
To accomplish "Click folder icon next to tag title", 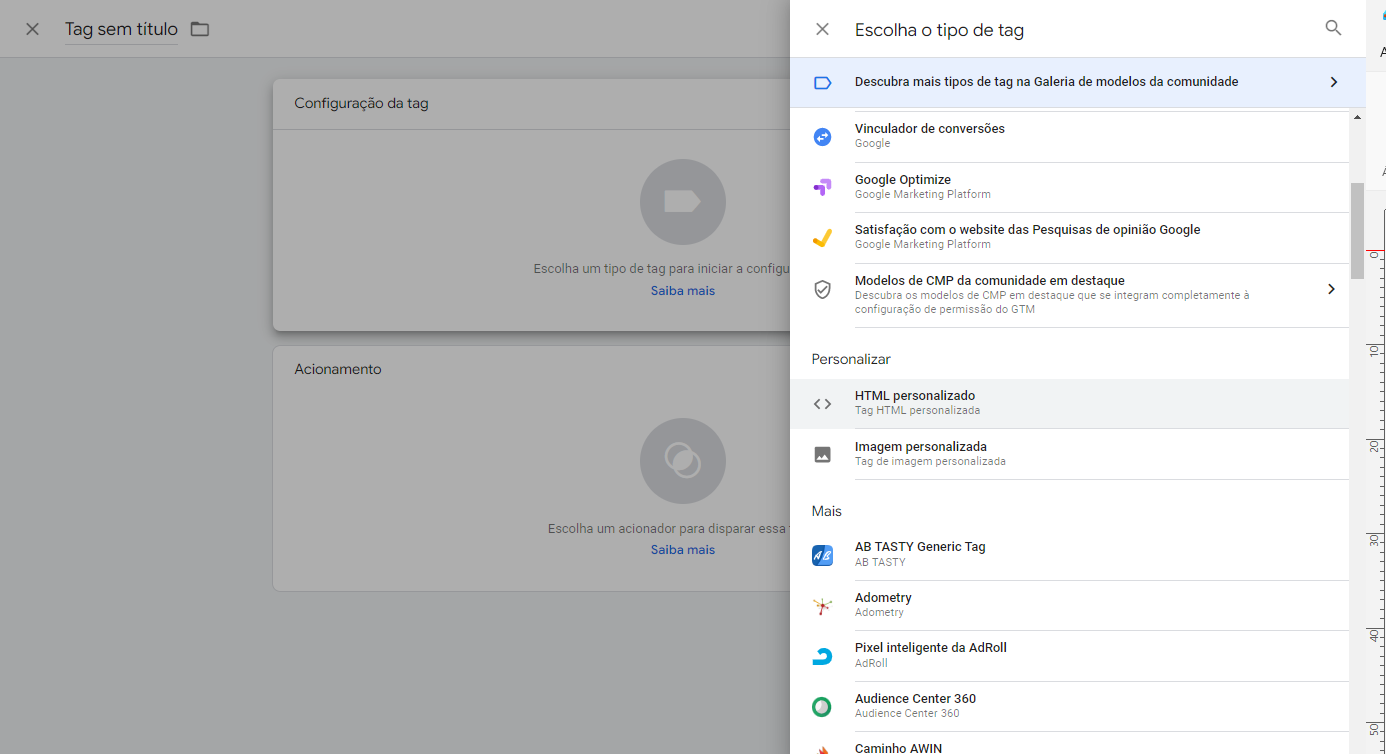I will [200, 29].
